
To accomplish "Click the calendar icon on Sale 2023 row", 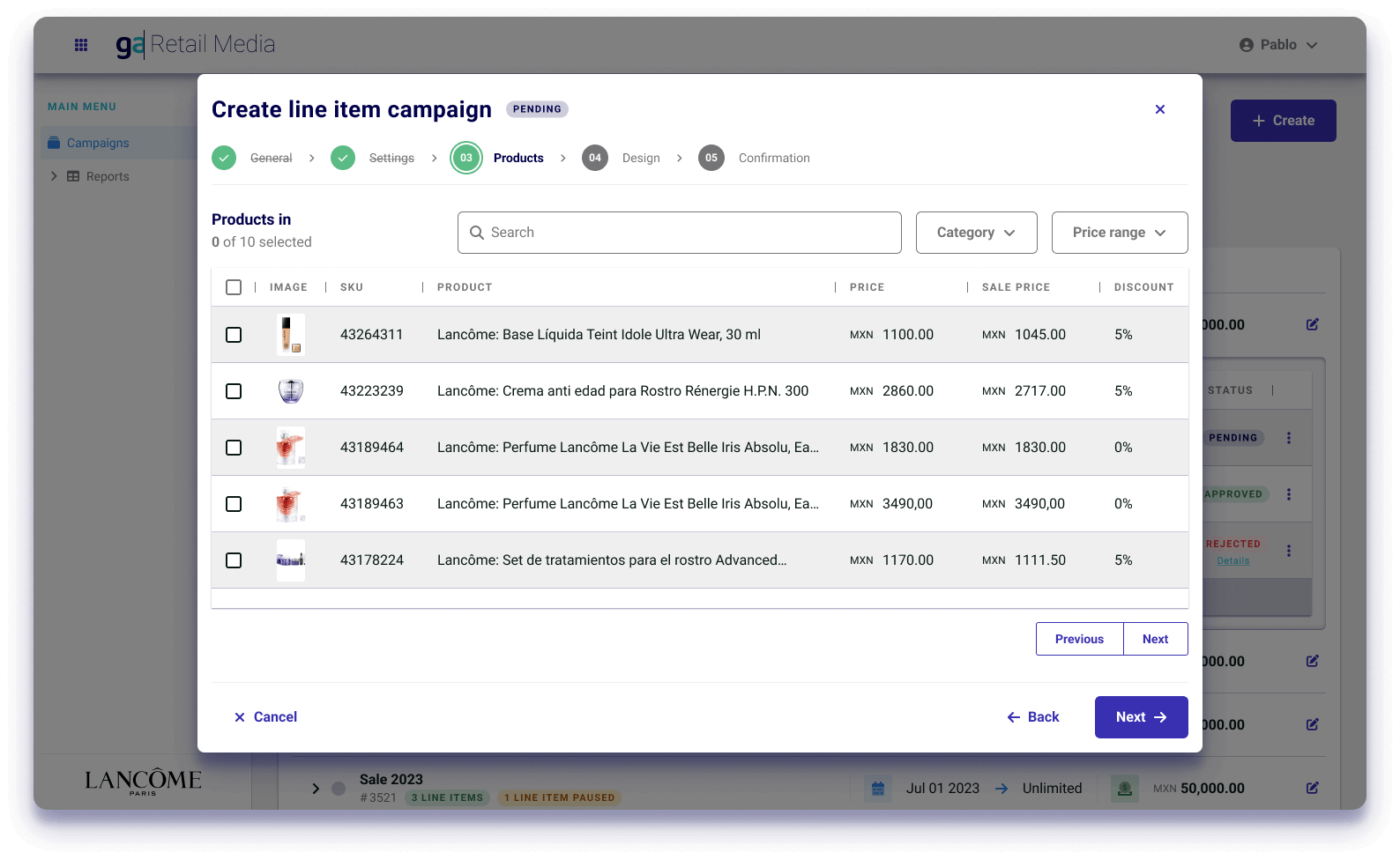I will pos(878,789).
